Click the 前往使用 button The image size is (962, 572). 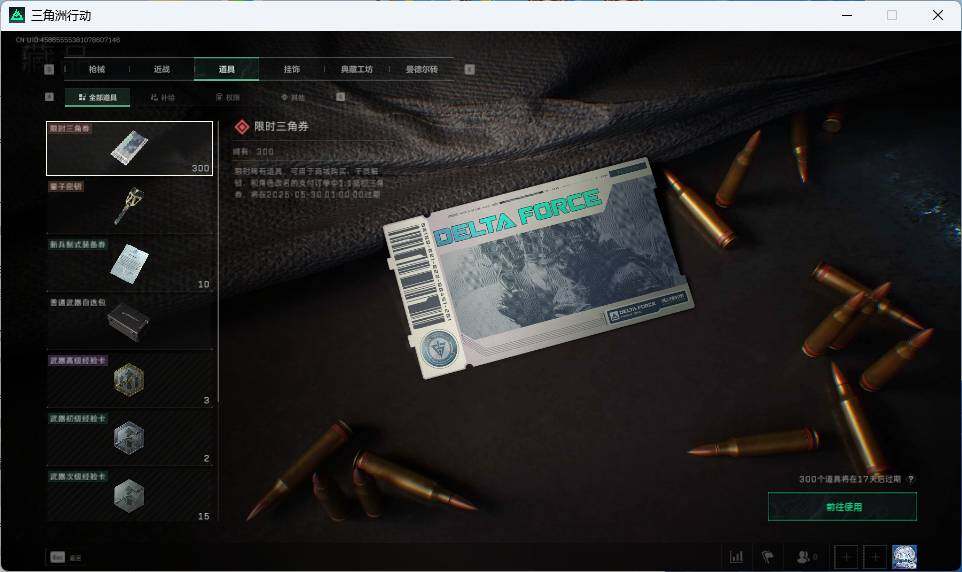(x=842, y=507)
